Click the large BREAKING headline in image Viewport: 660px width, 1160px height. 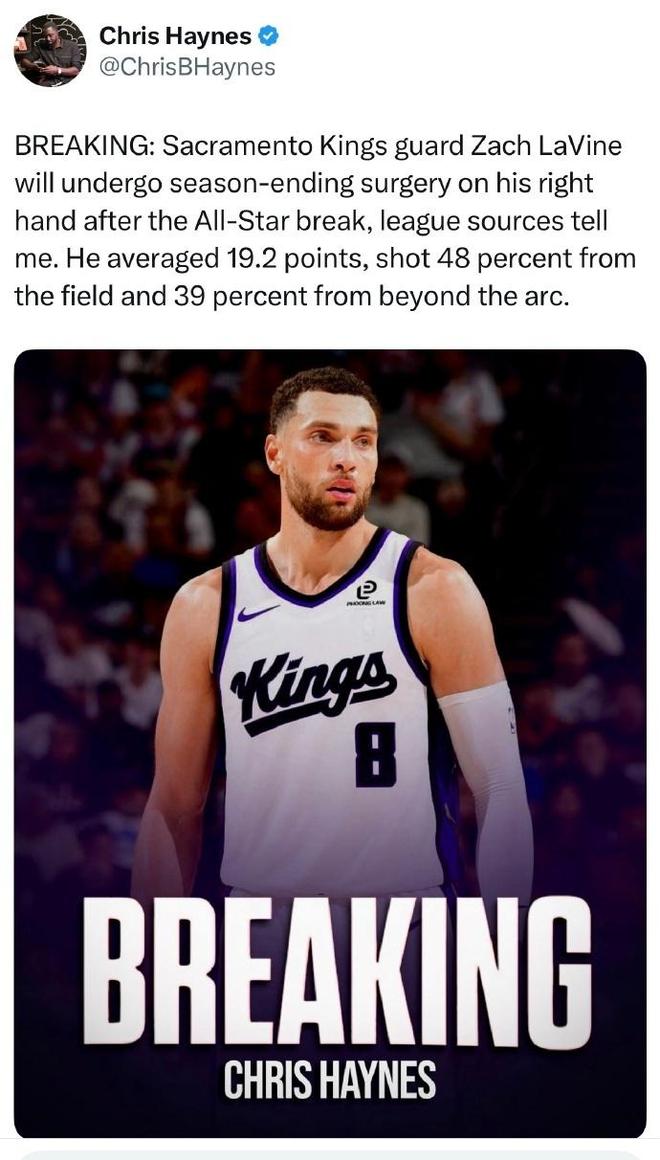pyautogui.click(x=335, y=970)
